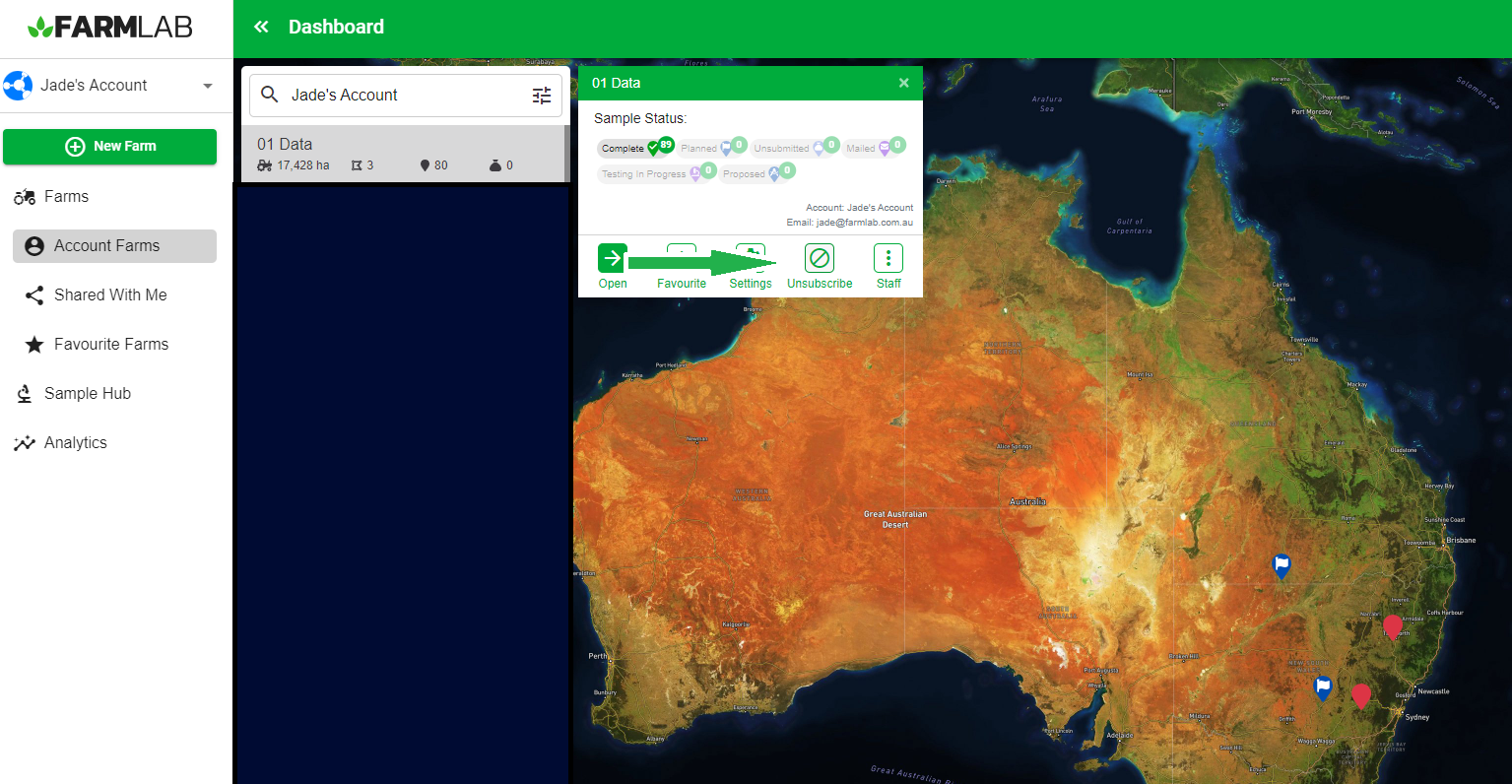Viewport: 1512px width, 784px height.
Task: Click the blue flag marker near Brisbane
Action: point(1282,565)
